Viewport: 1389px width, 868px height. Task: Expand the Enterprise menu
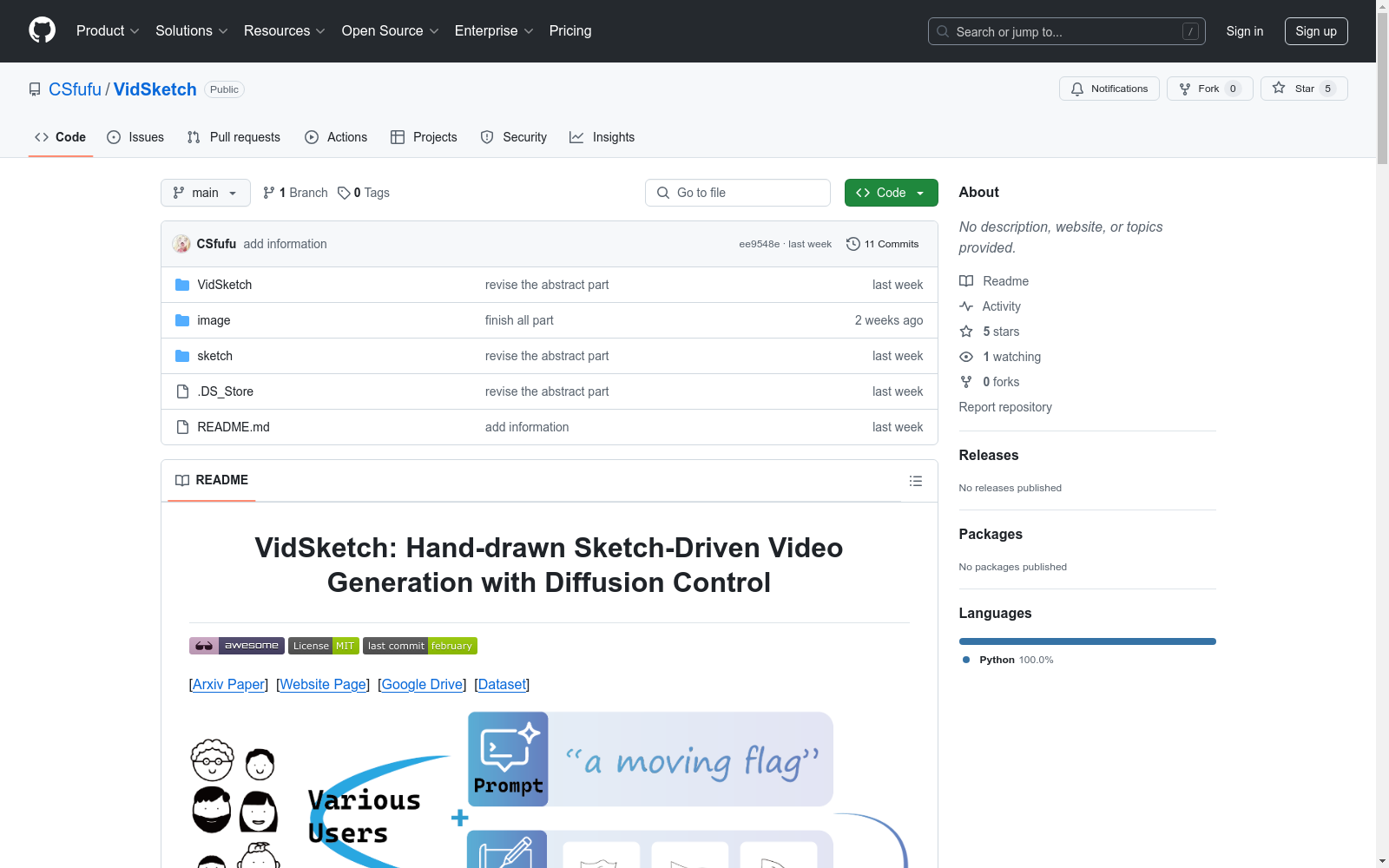click(494, 31)
